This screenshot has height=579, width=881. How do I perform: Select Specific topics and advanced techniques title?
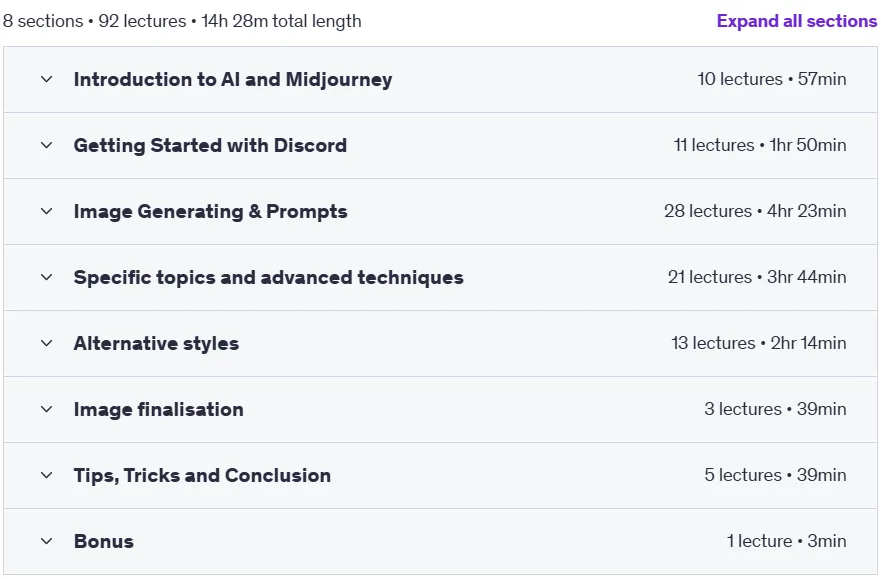click(269, 277)
